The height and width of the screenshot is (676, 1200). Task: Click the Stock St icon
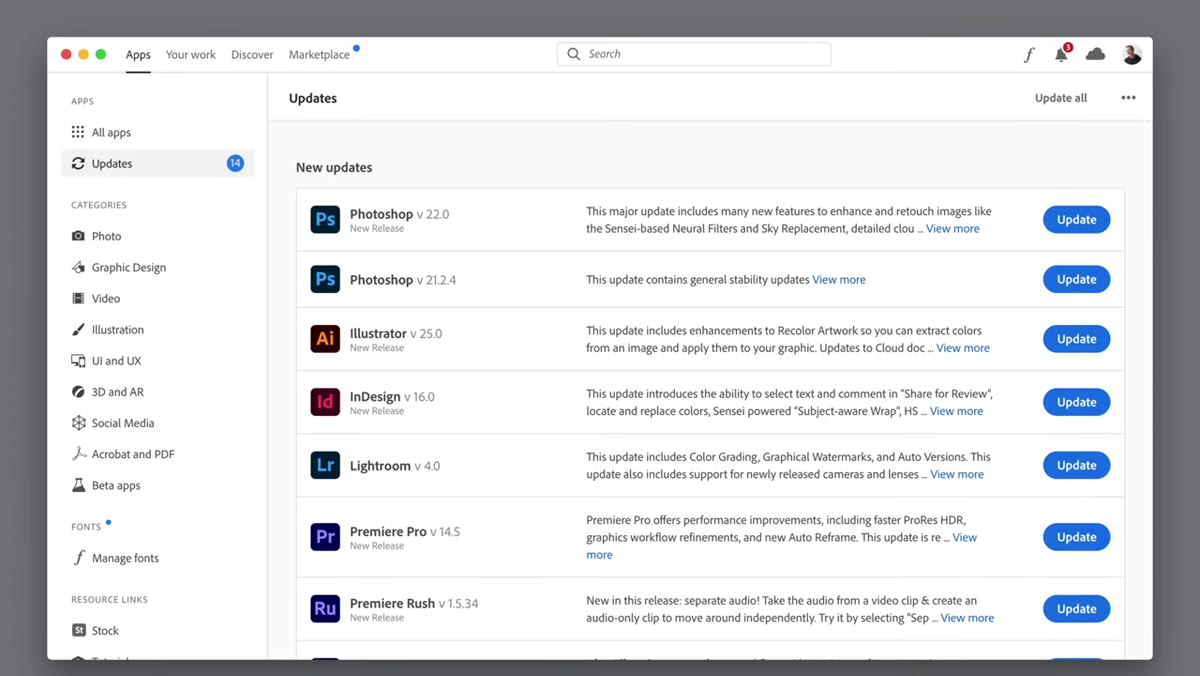[x=79, y=630]
